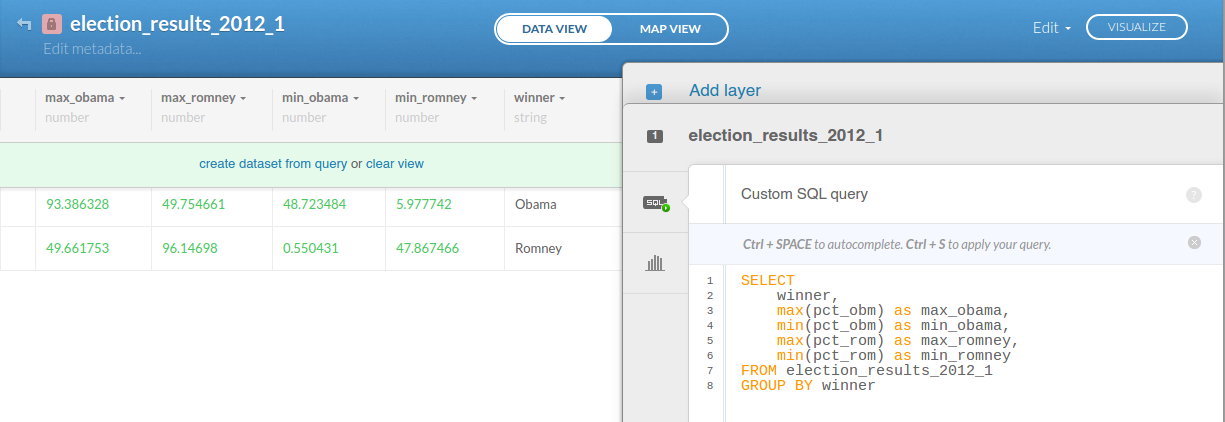Dismiss the autocomplete hint bar
Viewport: 1225px width, 422px height.
(1194, 242)
